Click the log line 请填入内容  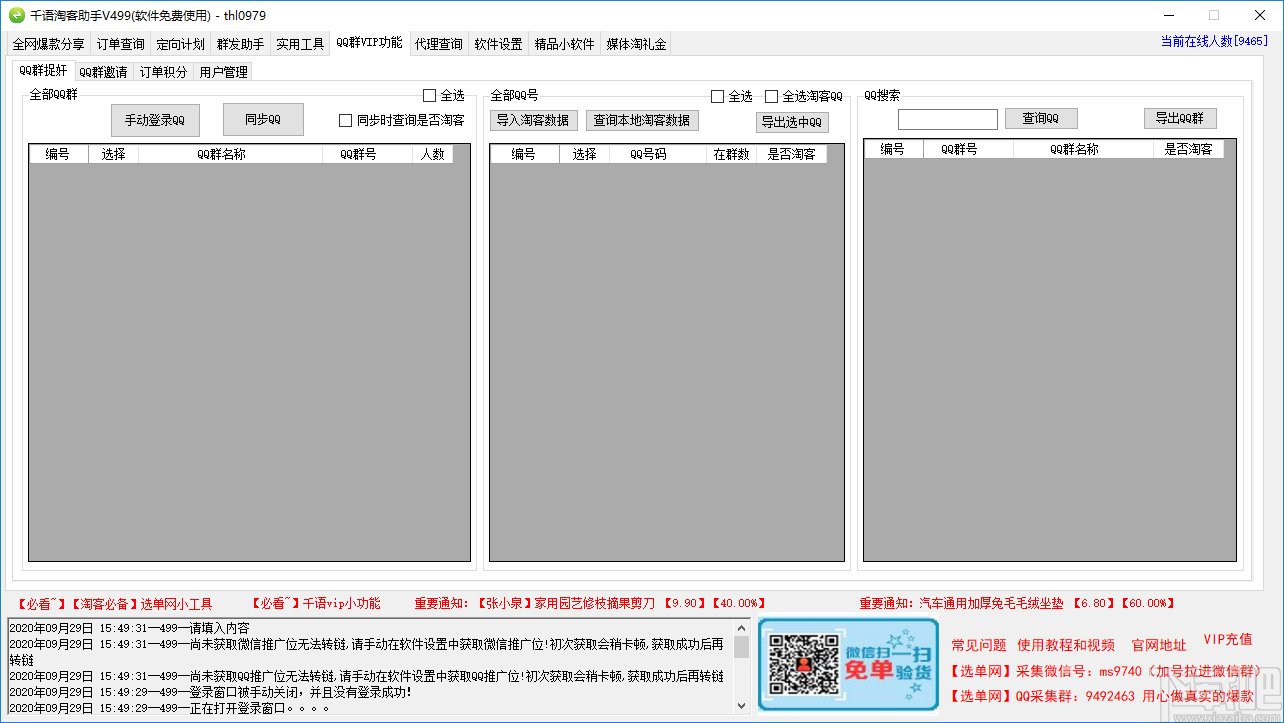click(130, 628)
